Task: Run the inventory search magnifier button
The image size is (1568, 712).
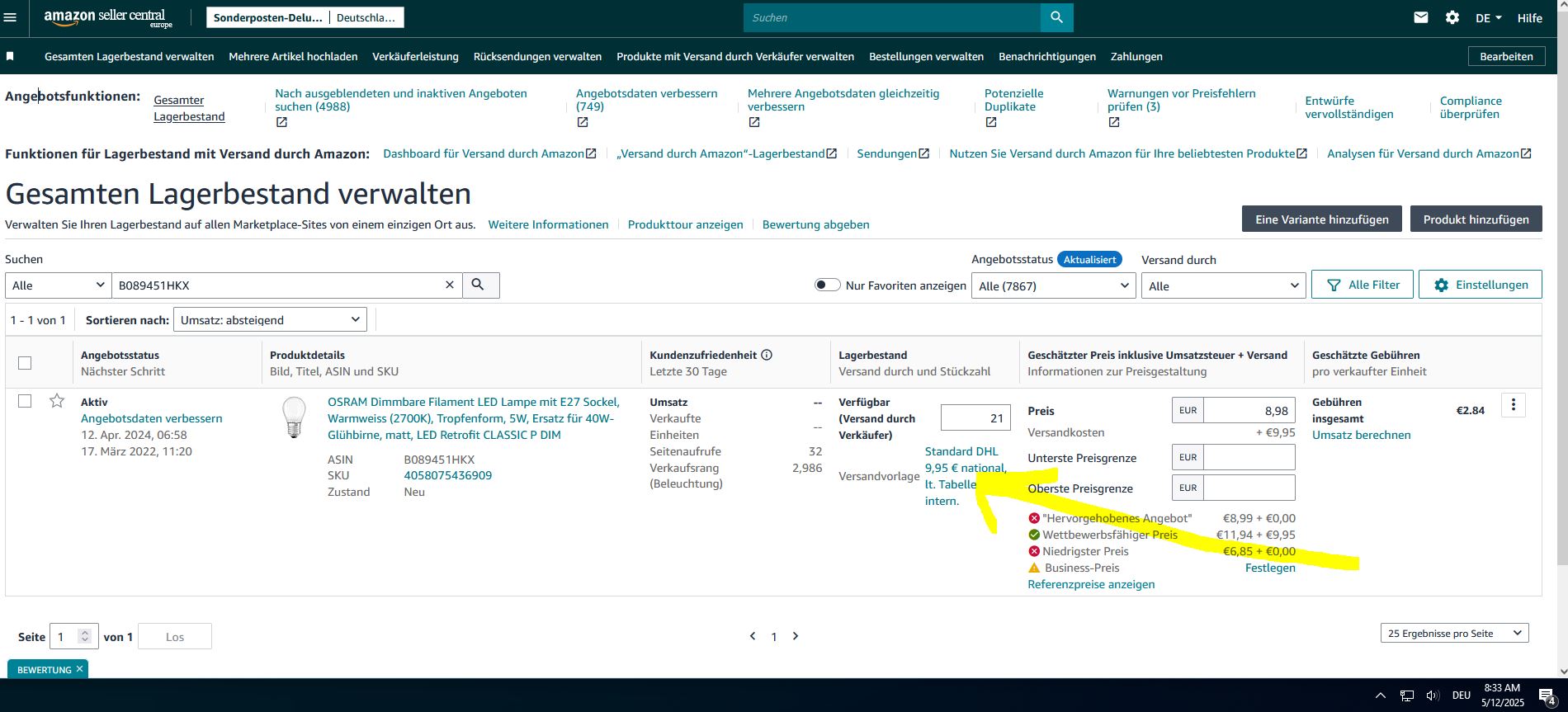Action: point(481,285)
